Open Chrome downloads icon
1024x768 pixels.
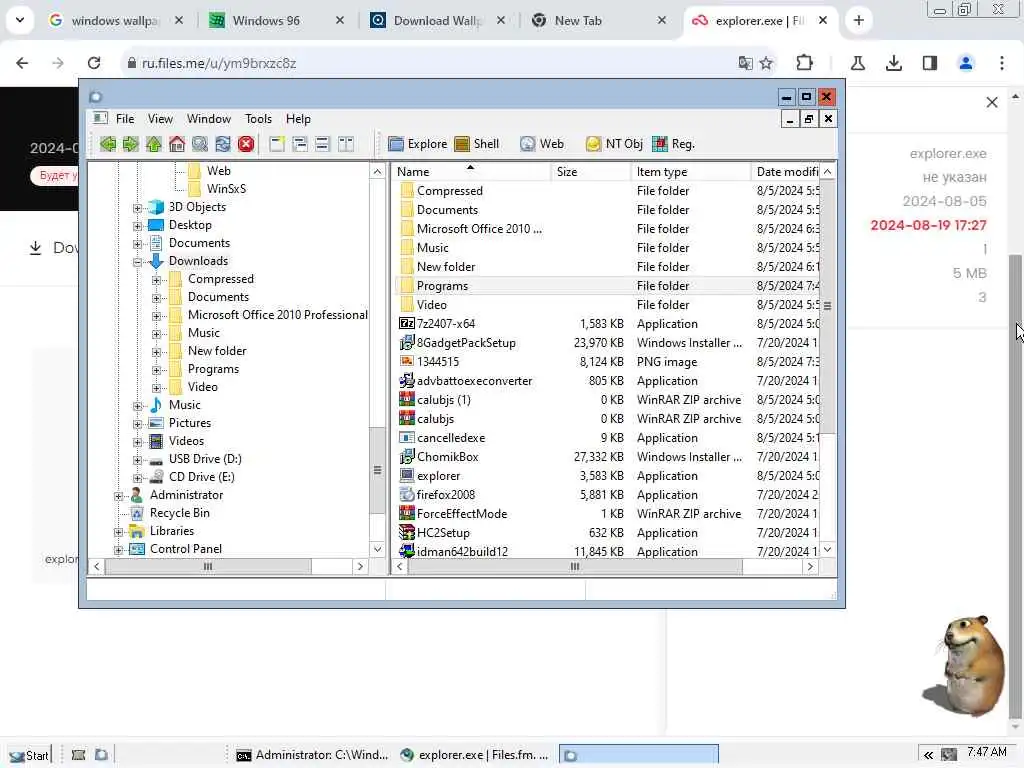(x=893, y=63)
